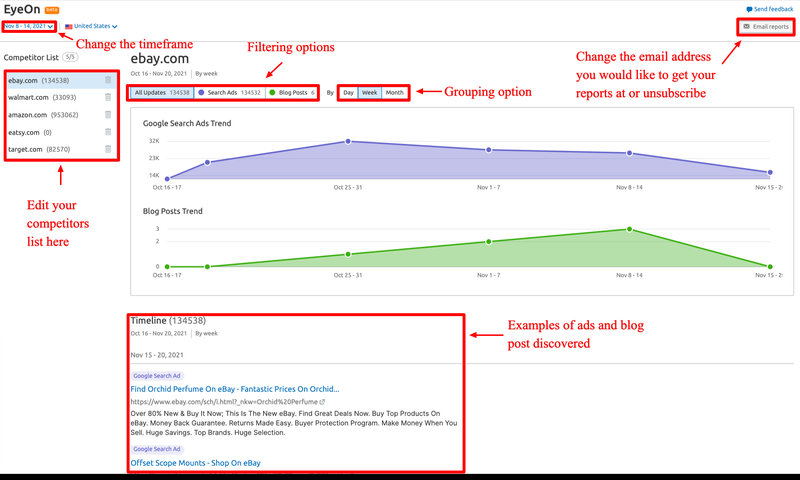Click the Google Search Ad tag above Offset Scope Mounts
Image resolution: width=800 pixels, height=480 pixels.
tap(157, 449)
